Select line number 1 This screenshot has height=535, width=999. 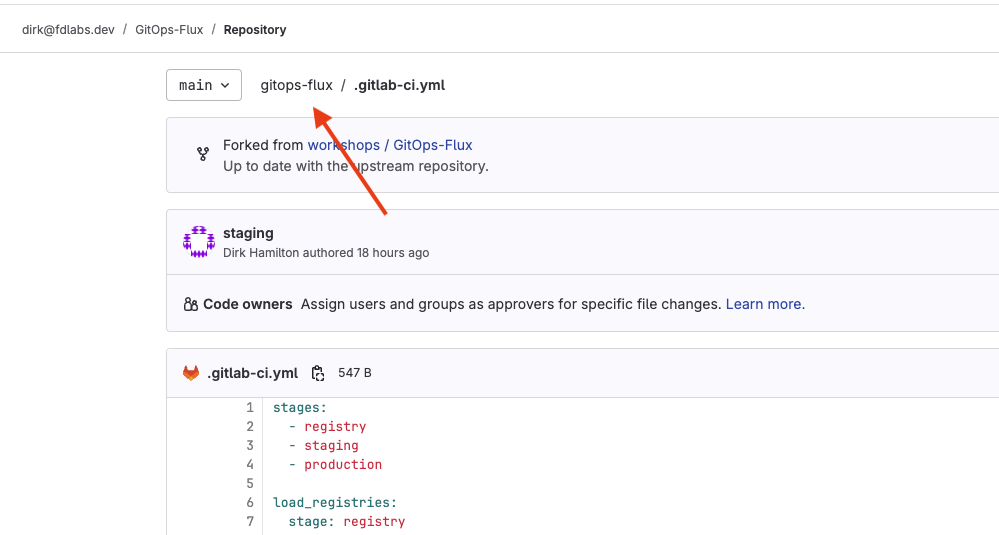click(250, 408)
